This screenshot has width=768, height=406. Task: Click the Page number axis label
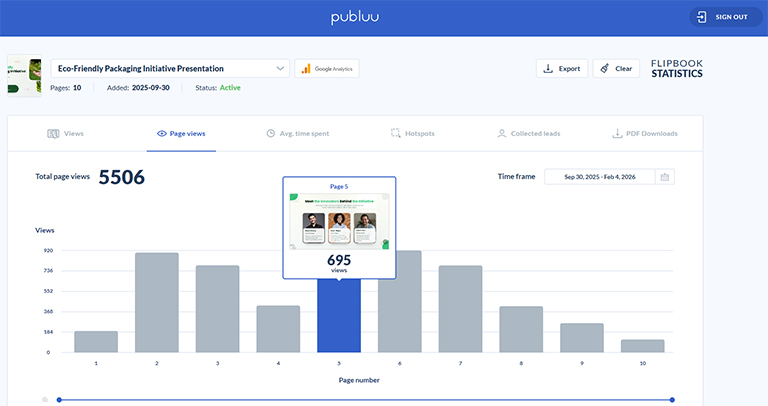[x=359, y=380]
